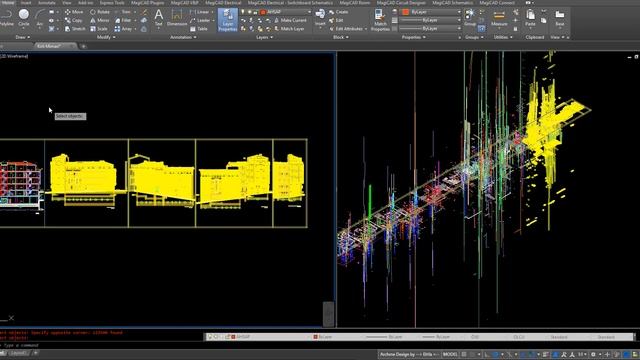Screen dimensions: 640x360
Task: Open workspace switching gear in status bar
Action: pos(593,354)
